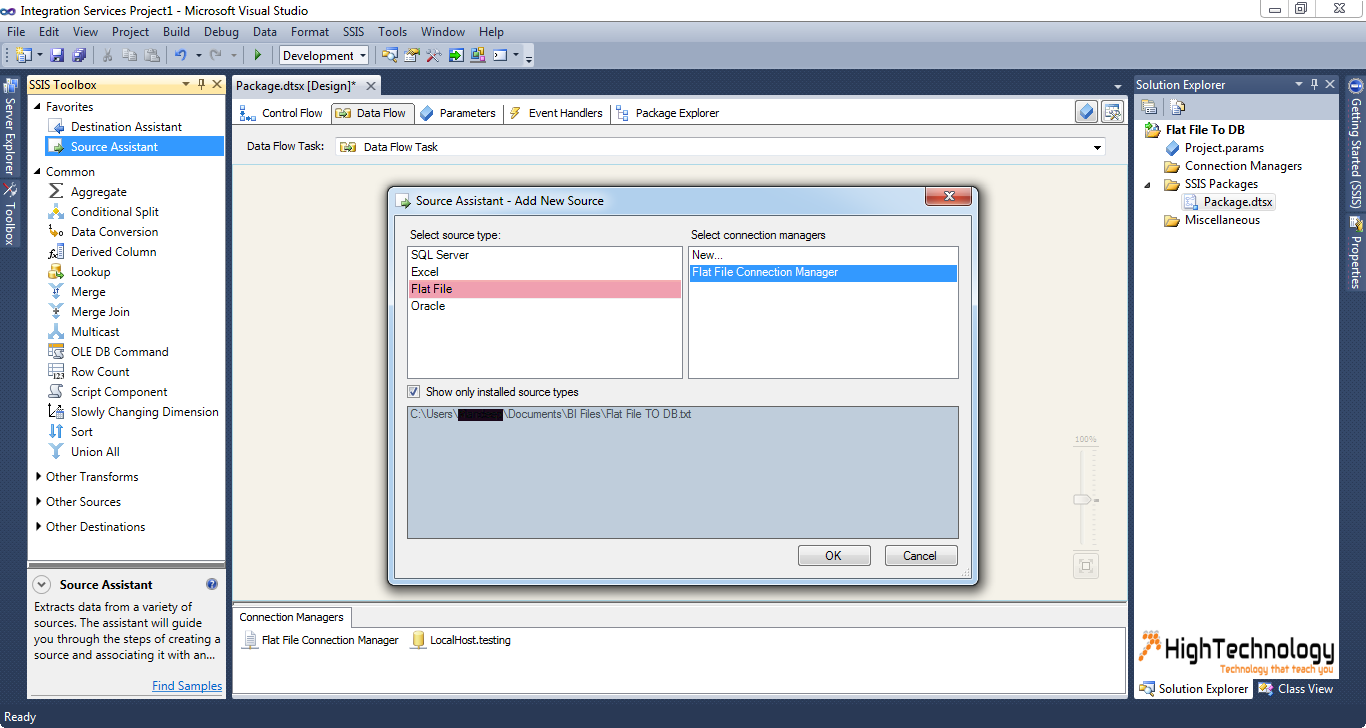This screenshot has height=728, width=1366.
Task: Open the Development configuration dropdown
Action: pyautogui.click(x=362, y=55)
